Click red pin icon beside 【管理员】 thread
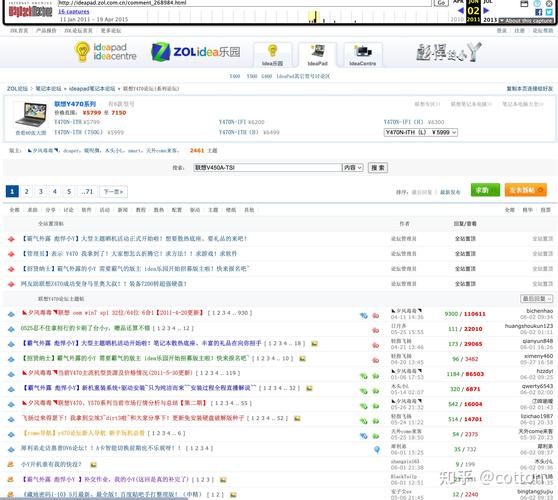558x500 pixels. [x=11, y=254]
